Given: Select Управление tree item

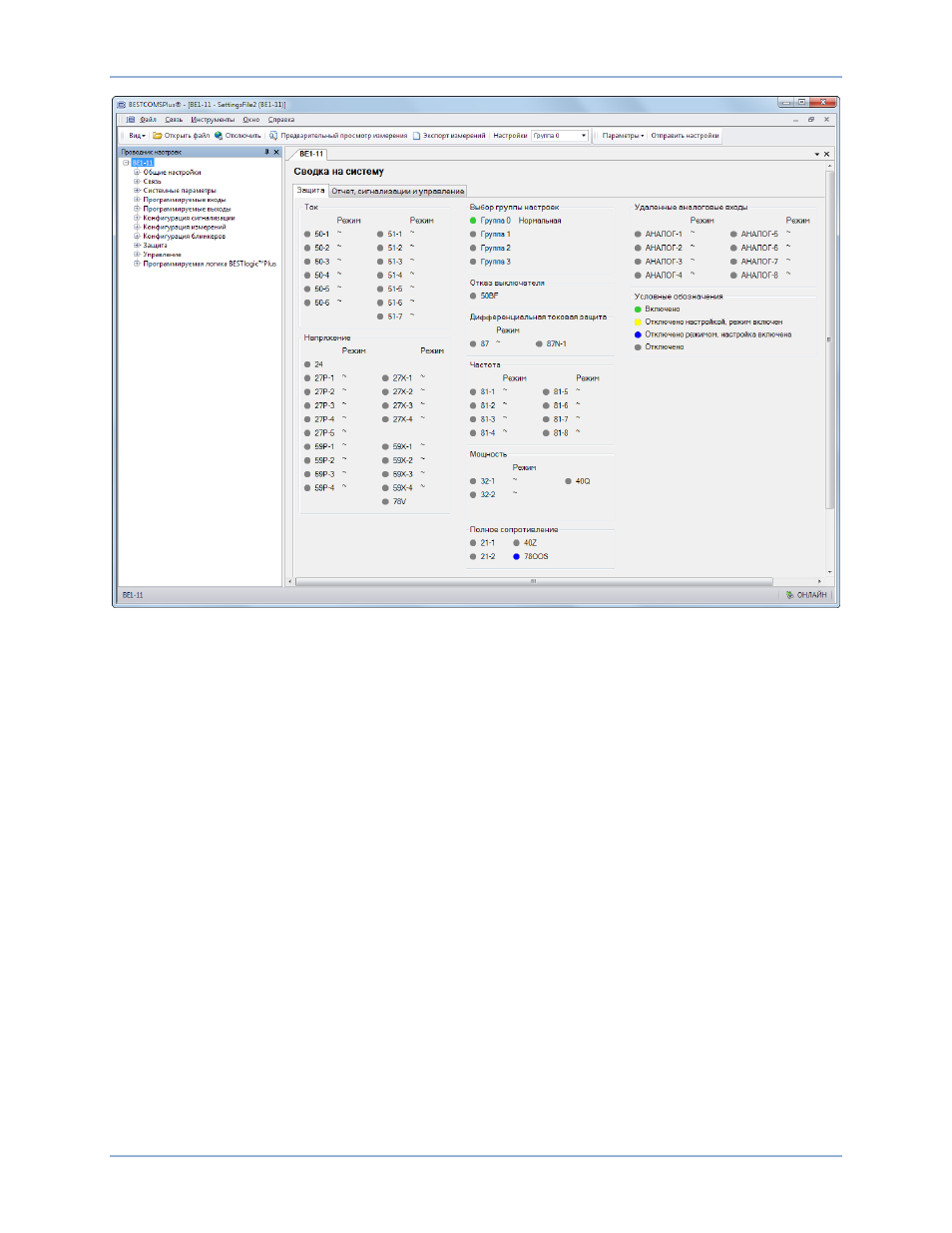Looking at the screenshot, I should coord(162,255).
